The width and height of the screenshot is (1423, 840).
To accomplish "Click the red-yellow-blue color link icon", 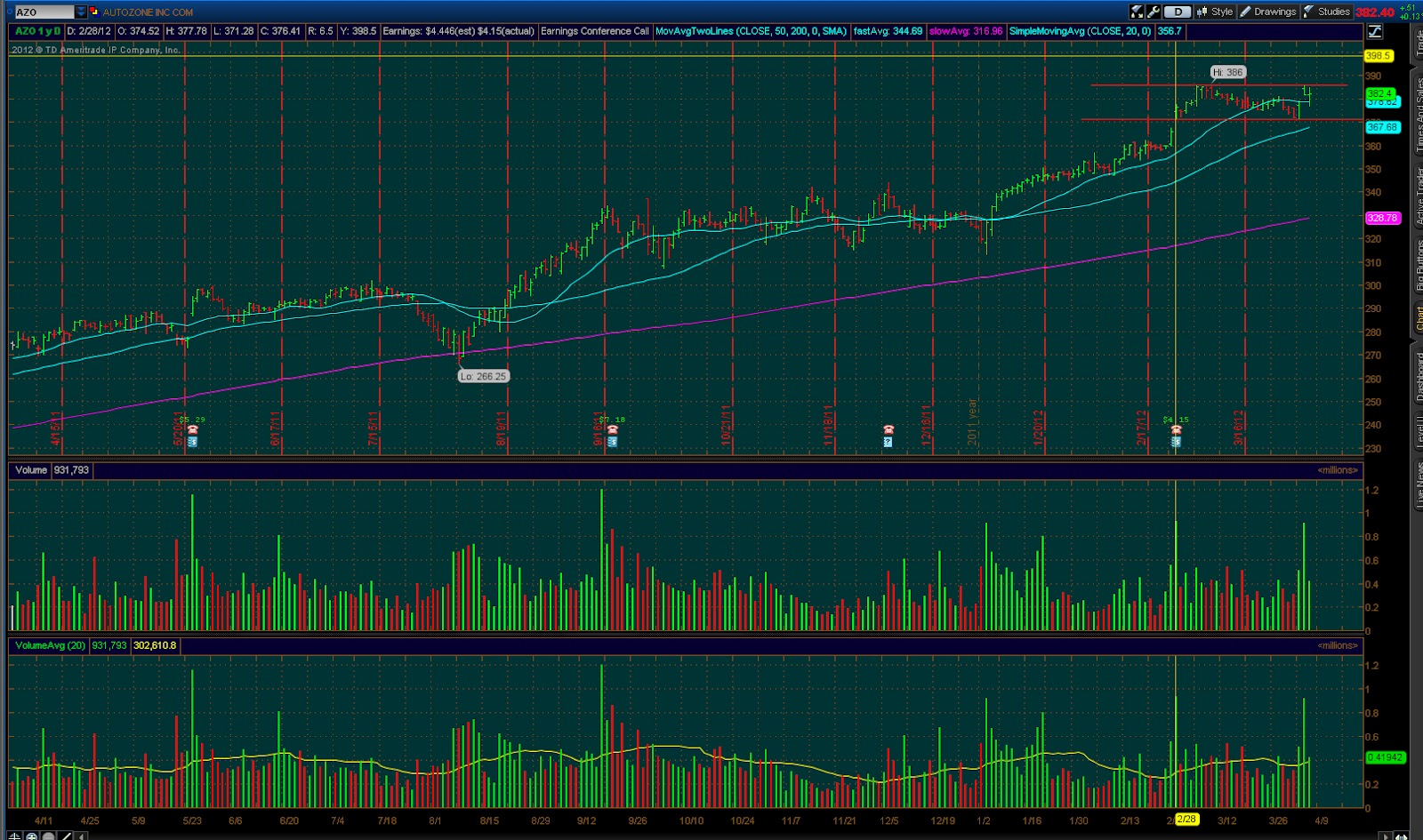I will point(94,12).
